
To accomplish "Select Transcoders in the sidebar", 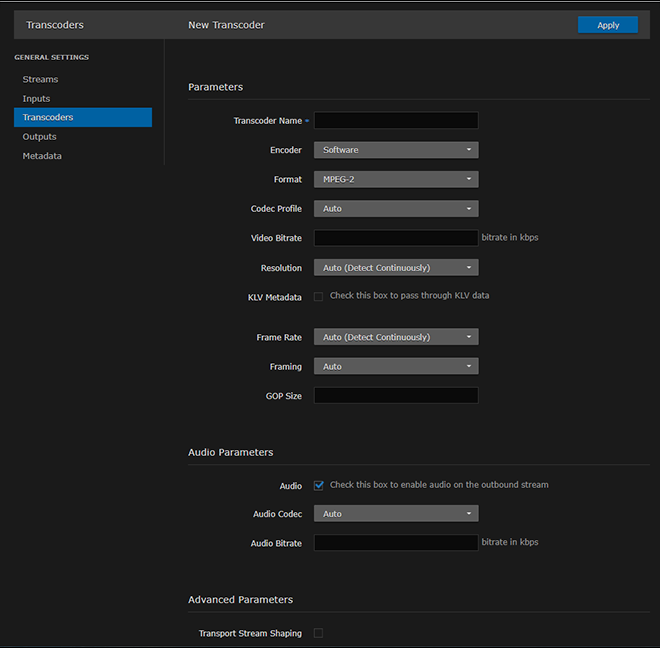I will coord(48,117).
